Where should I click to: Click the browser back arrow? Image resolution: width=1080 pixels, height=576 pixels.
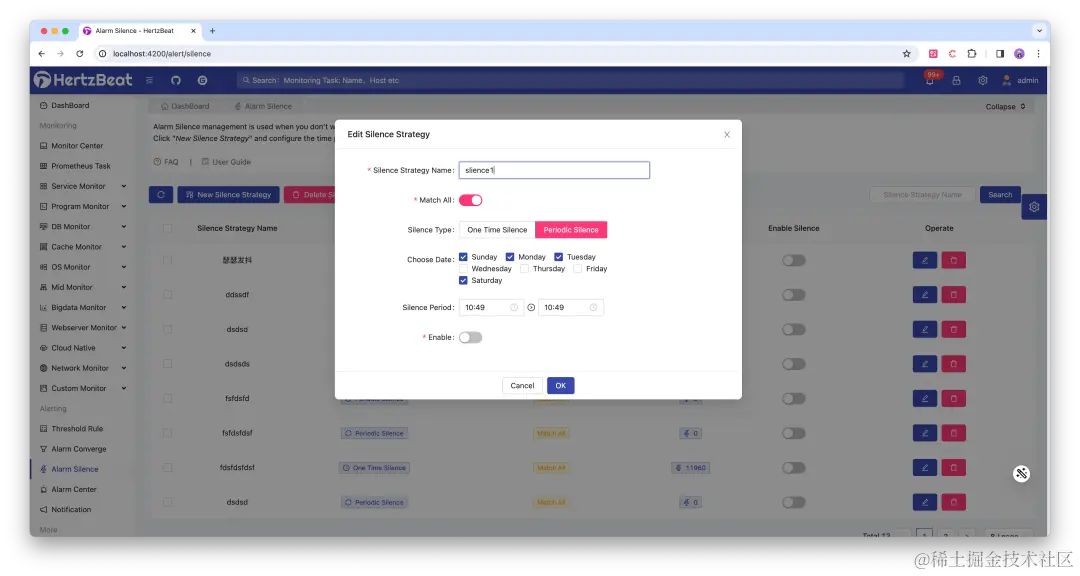[x=42, y=54]
